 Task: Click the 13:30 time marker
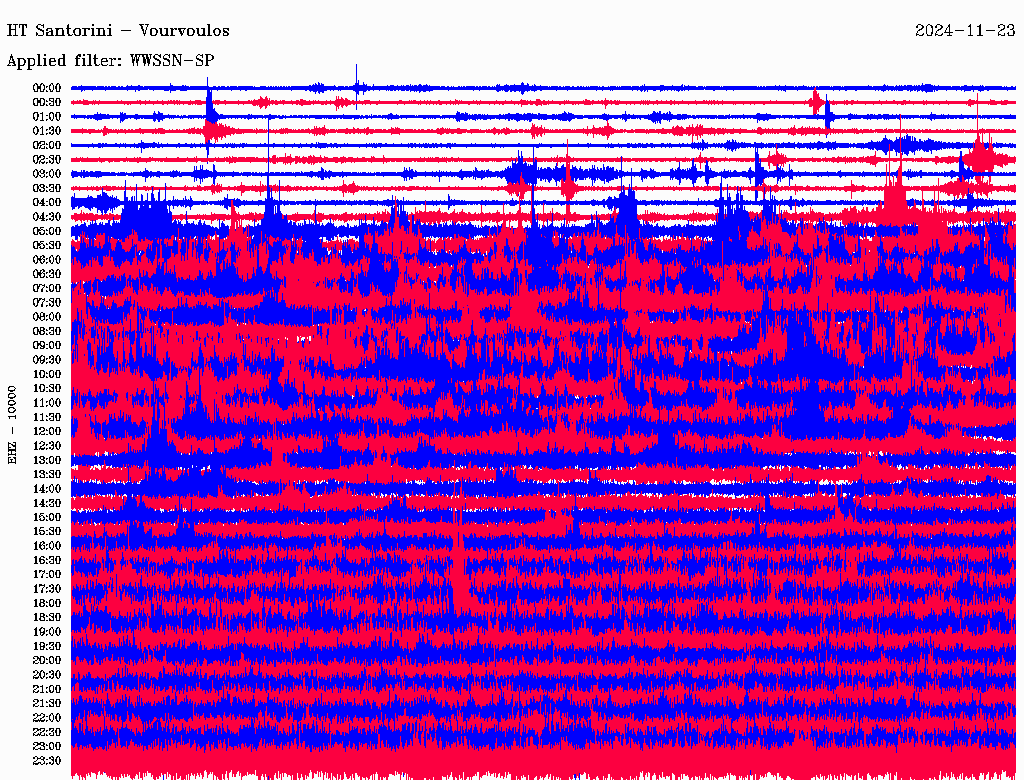pos(47,474)
